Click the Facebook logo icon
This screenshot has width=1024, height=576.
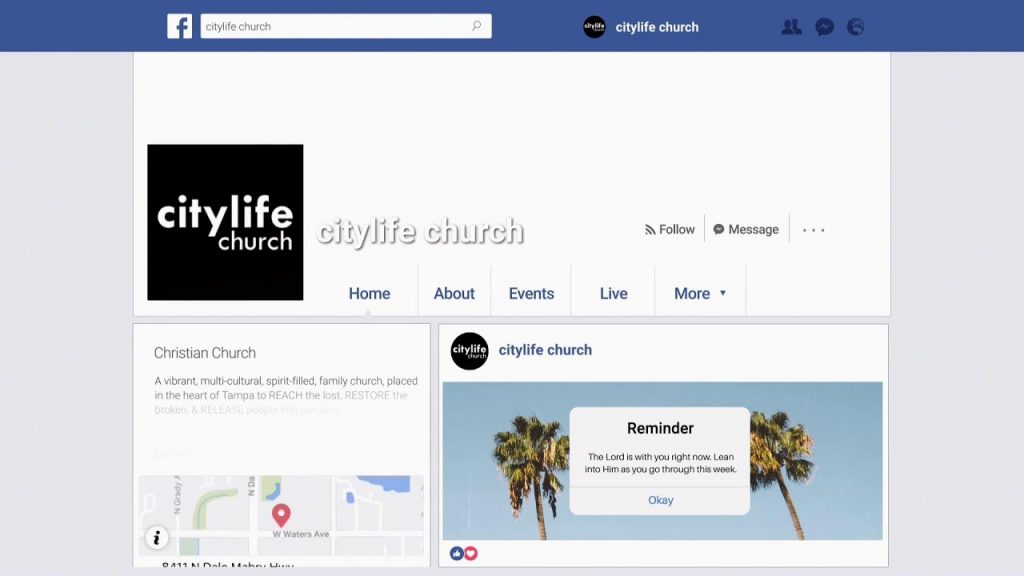[180, 26]
